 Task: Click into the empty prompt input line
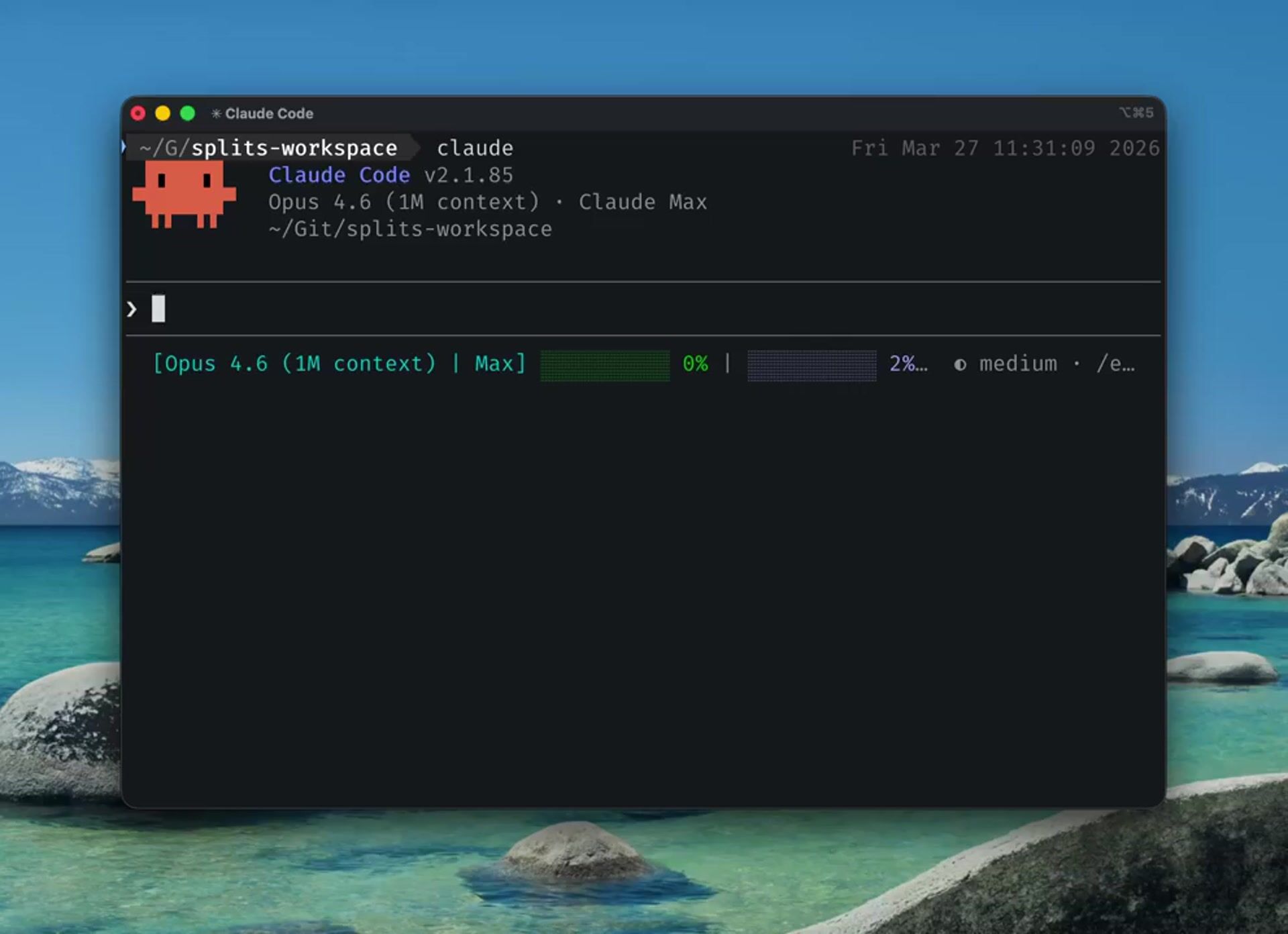(604, 309)
